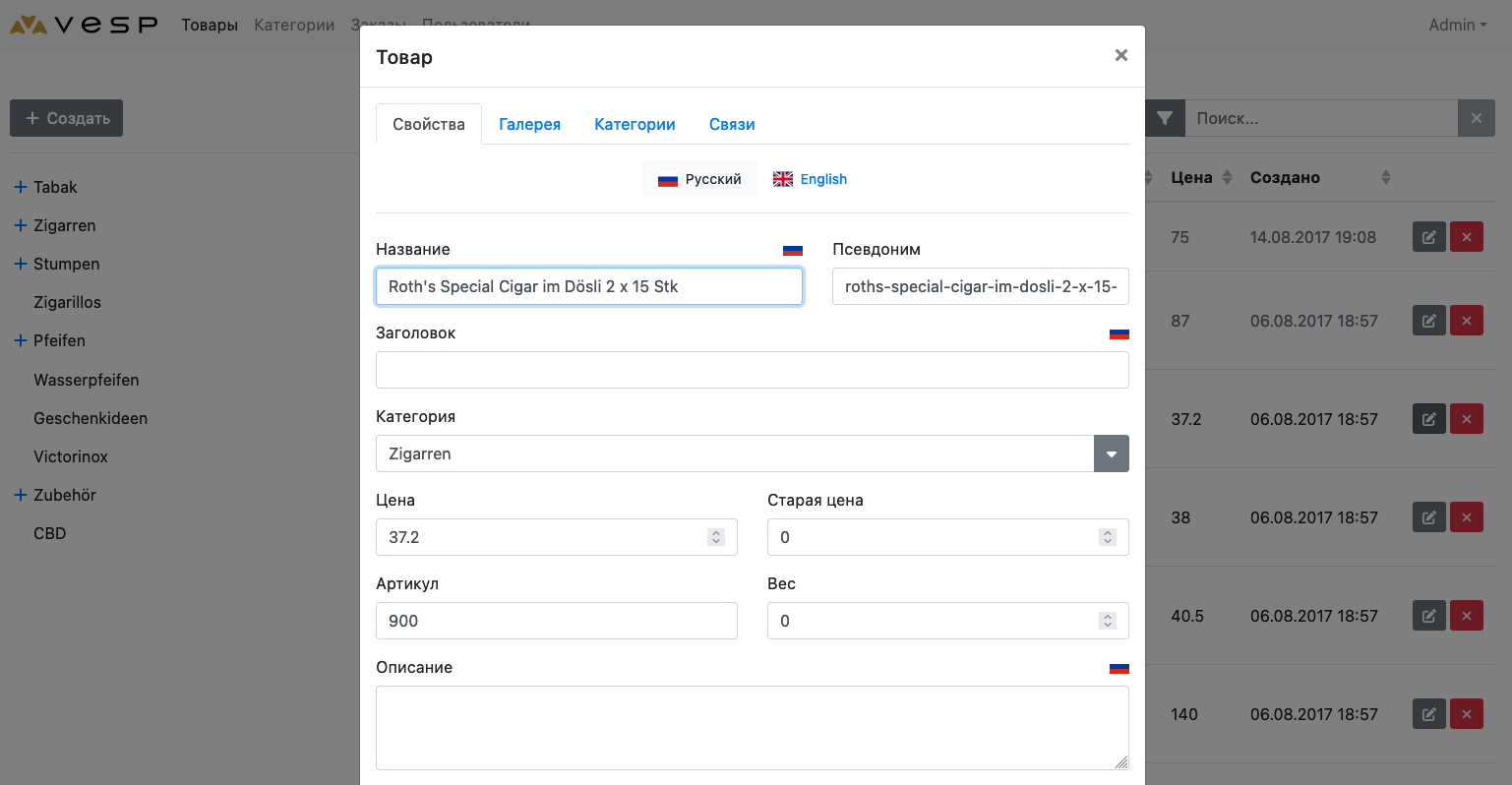Delete the product priced 140
1512x785 pixels.
point(1466,714)
